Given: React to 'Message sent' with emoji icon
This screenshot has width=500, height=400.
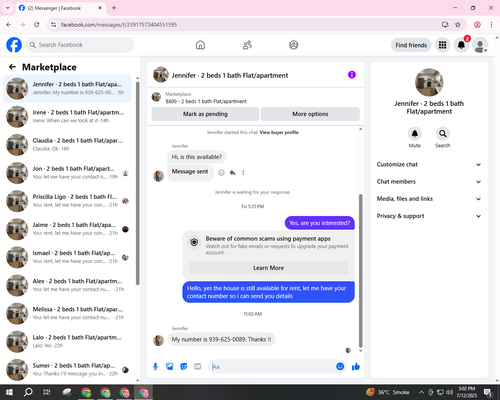Looking at the screenshot, I should [x=221, y=173].
